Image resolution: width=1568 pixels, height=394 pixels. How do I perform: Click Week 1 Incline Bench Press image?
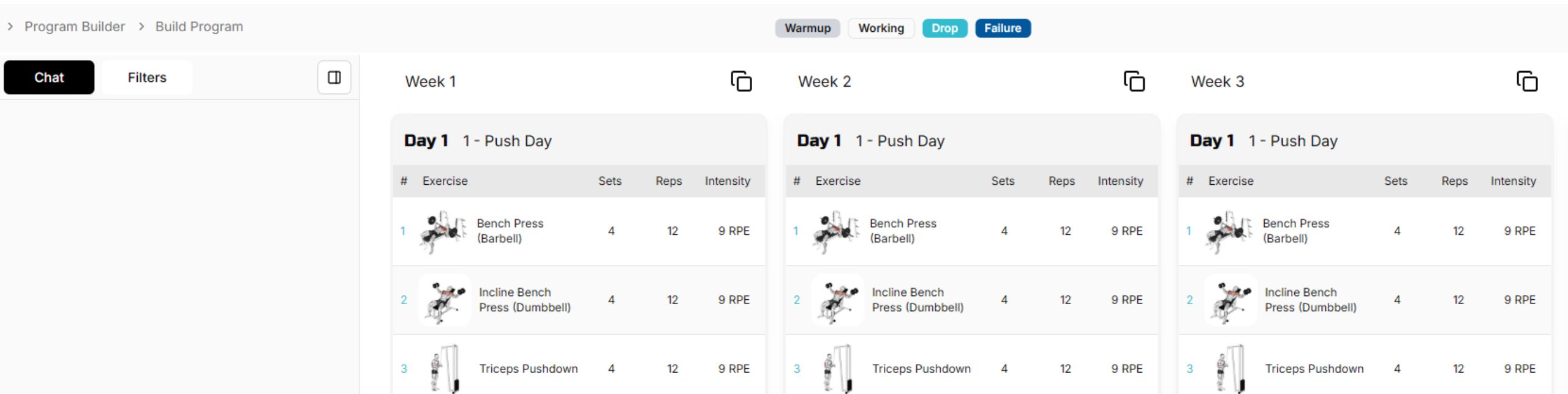coord(445,300)
